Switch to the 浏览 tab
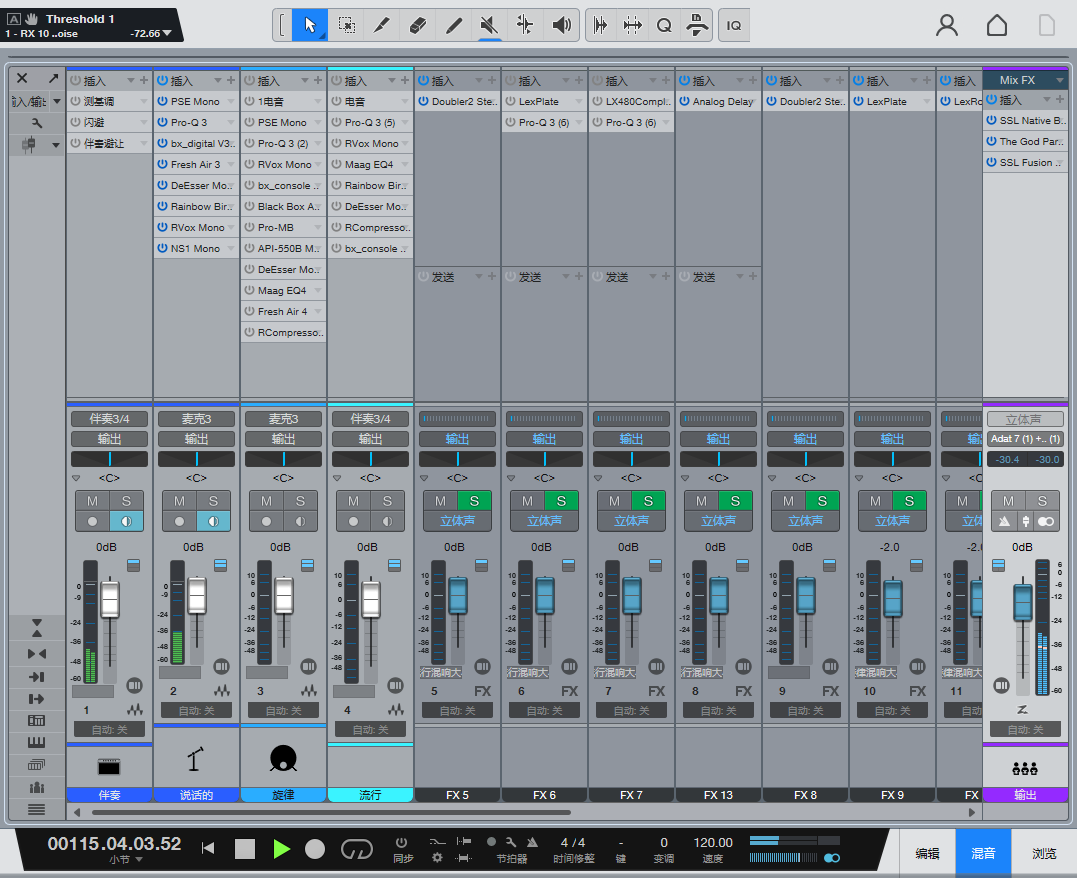Screen dimensions: 1077x878 tap(1044, 853)
